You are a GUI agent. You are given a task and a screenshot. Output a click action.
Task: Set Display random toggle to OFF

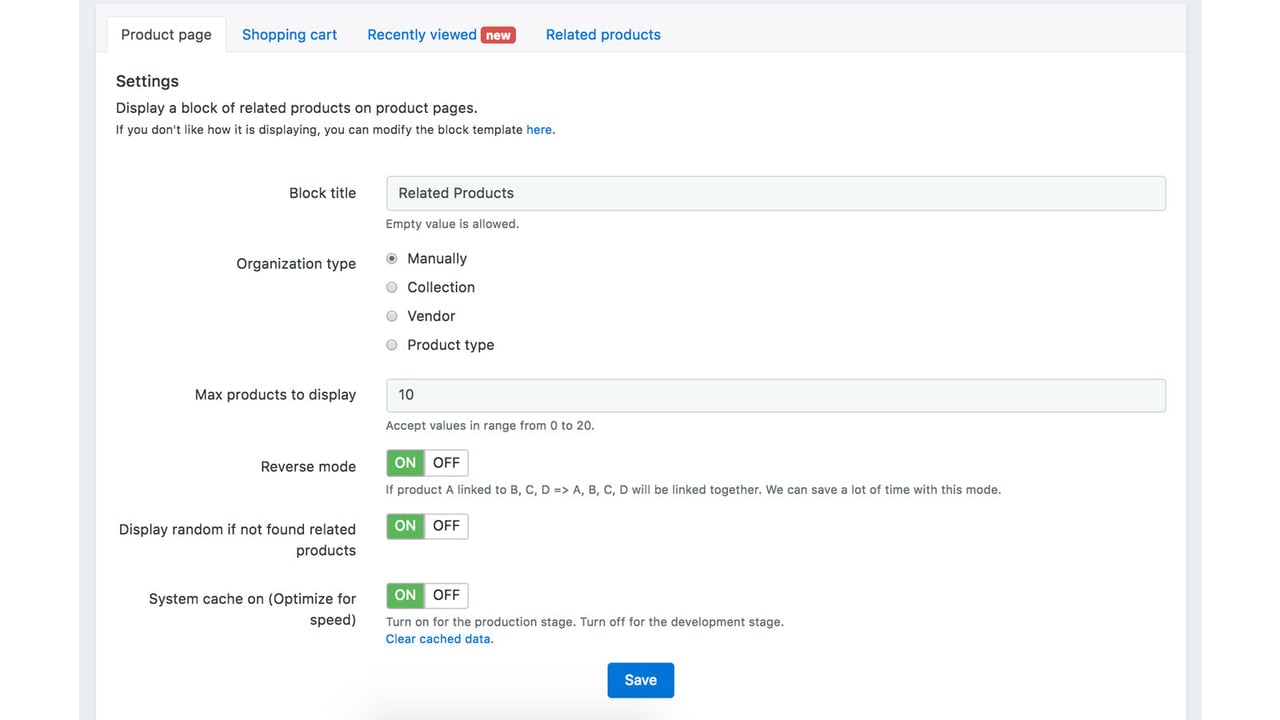click(x=446, y=526)
